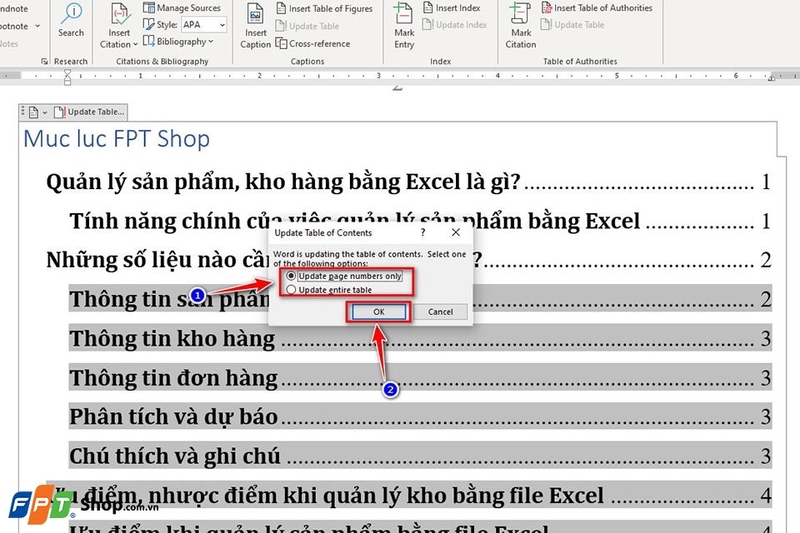Image resolution: width=800 pixels, height=533 pixels.
Task: Click Mark Citation button
Action: [520, 26]
